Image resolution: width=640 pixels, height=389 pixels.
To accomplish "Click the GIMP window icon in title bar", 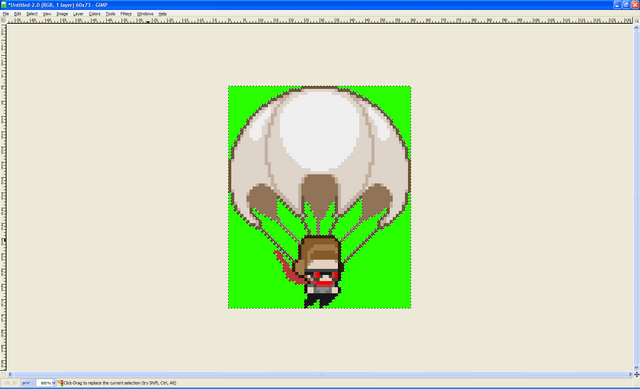I will coord(4,5).
